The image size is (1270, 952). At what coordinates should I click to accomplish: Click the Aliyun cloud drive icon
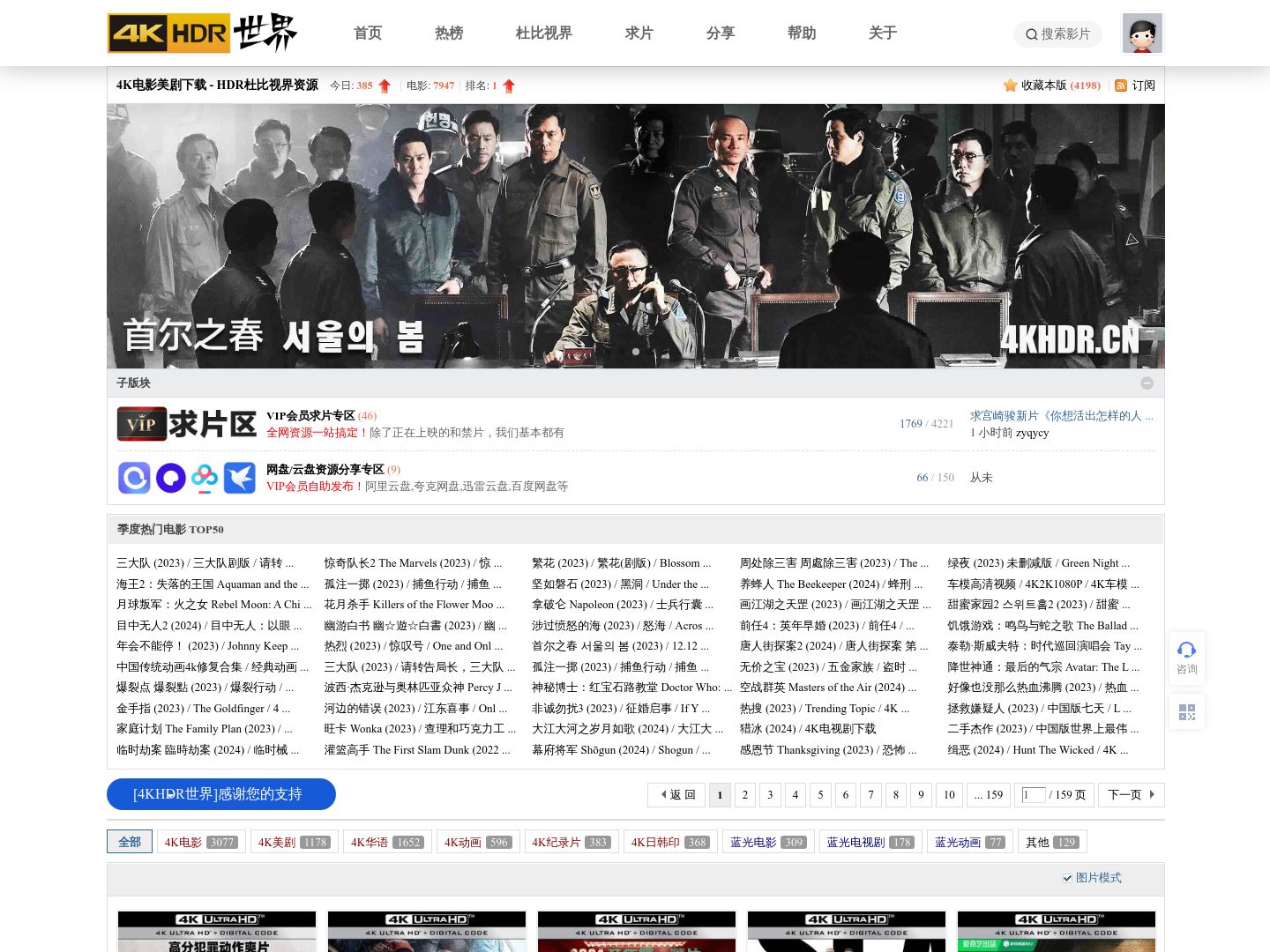(134, 478)
